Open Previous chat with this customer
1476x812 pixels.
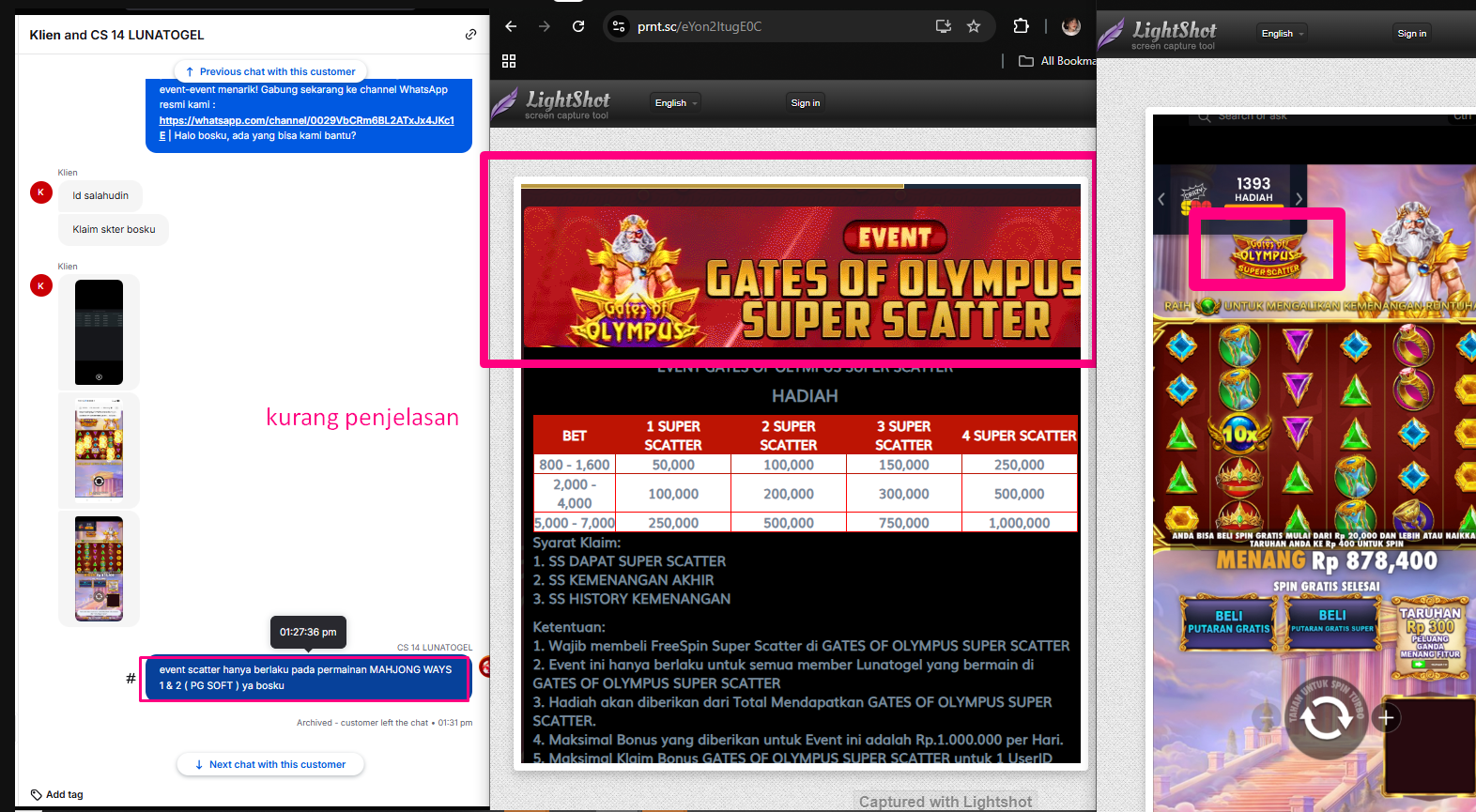pyautogui.click(x=270, y=71)
